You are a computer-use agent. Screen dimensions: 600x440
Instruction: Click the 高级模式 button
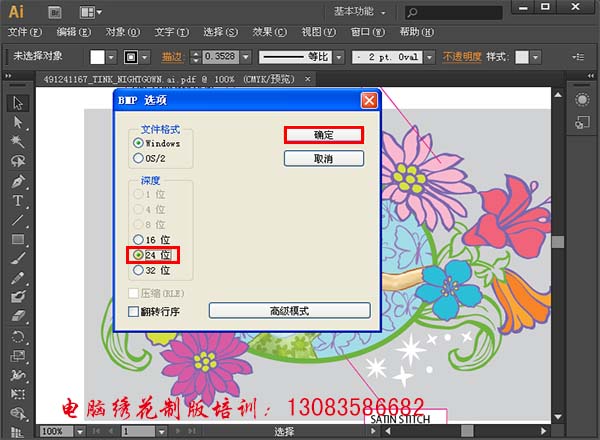(289, 311)
